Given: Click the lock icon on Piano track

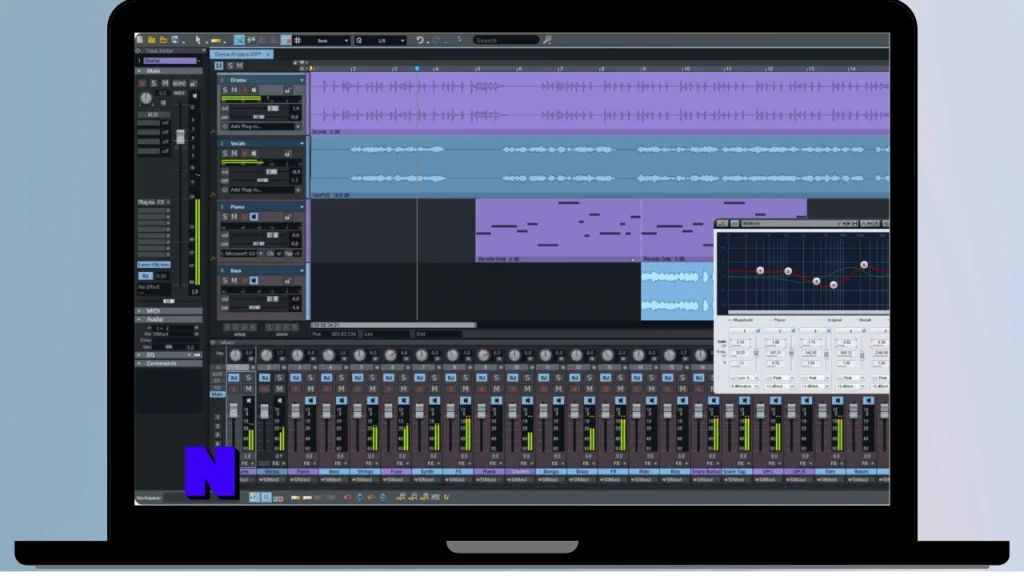Looking at the screenshot, I should tap(287, 217).
